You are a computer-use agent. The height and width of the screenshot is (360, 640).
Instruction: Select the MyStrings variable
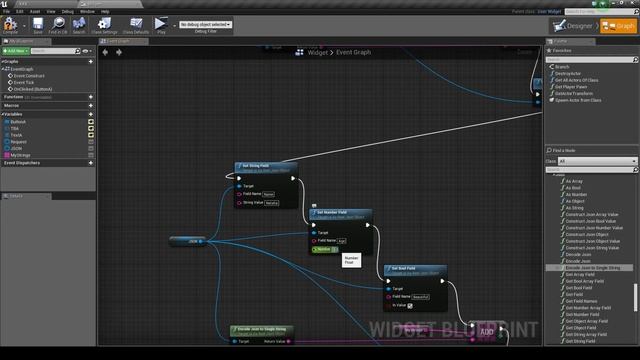tap(20, 155)
